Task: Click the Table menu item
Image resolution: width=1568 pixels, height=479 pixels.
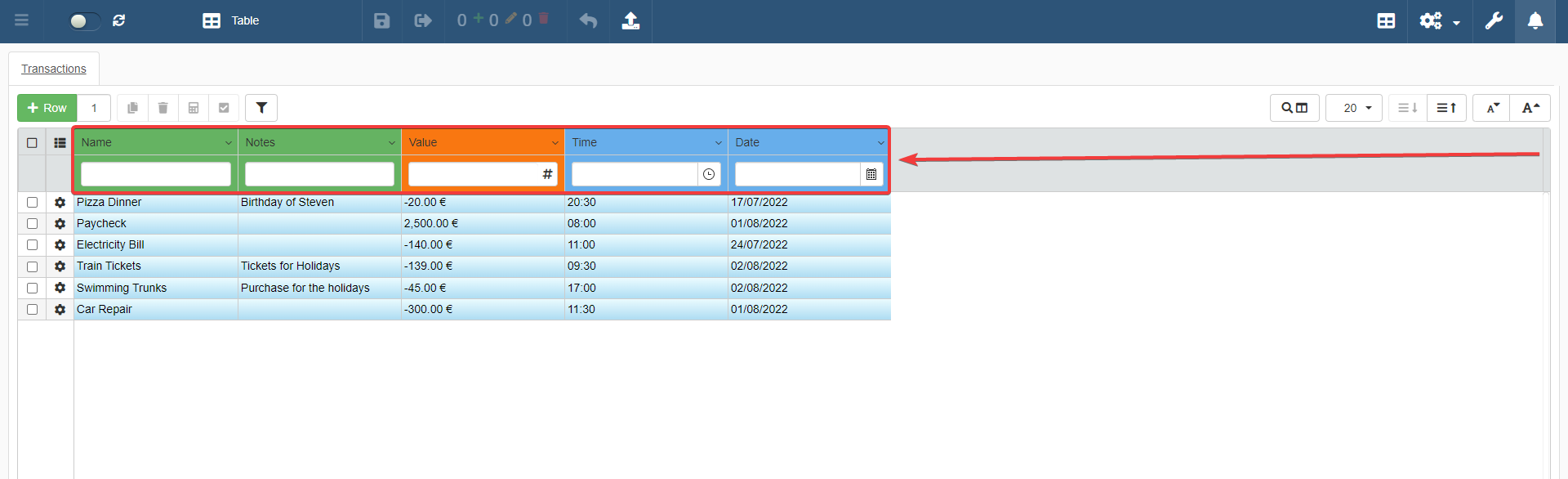Action: click(x=231, y=20)
